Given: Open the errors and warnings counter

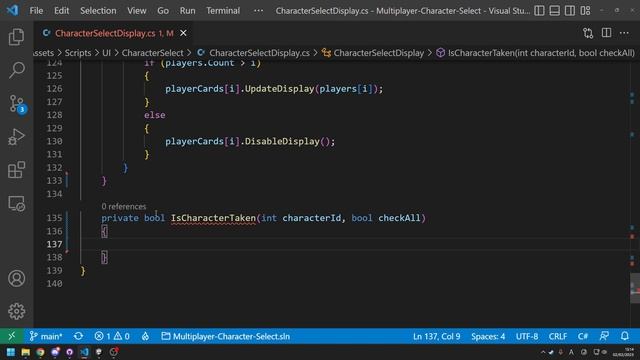Looking at the screenshot, I should tap(112, 336).
